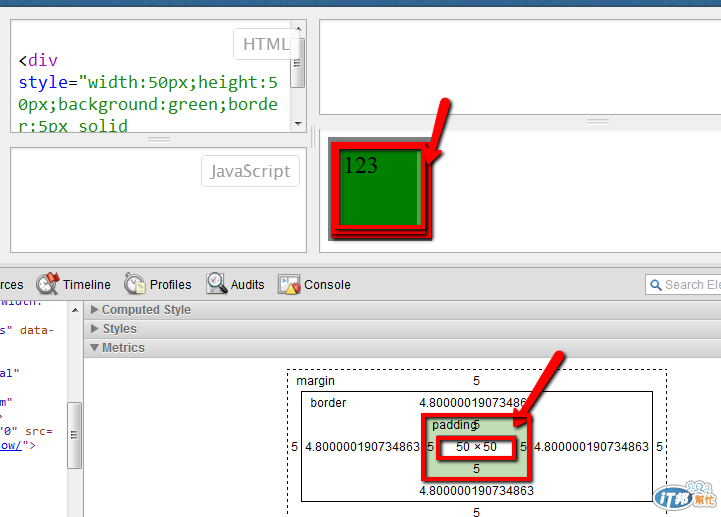The width and height of the screenshot is (721, 517).
Task: Open the Profiles panel icon
Action: 134,284
